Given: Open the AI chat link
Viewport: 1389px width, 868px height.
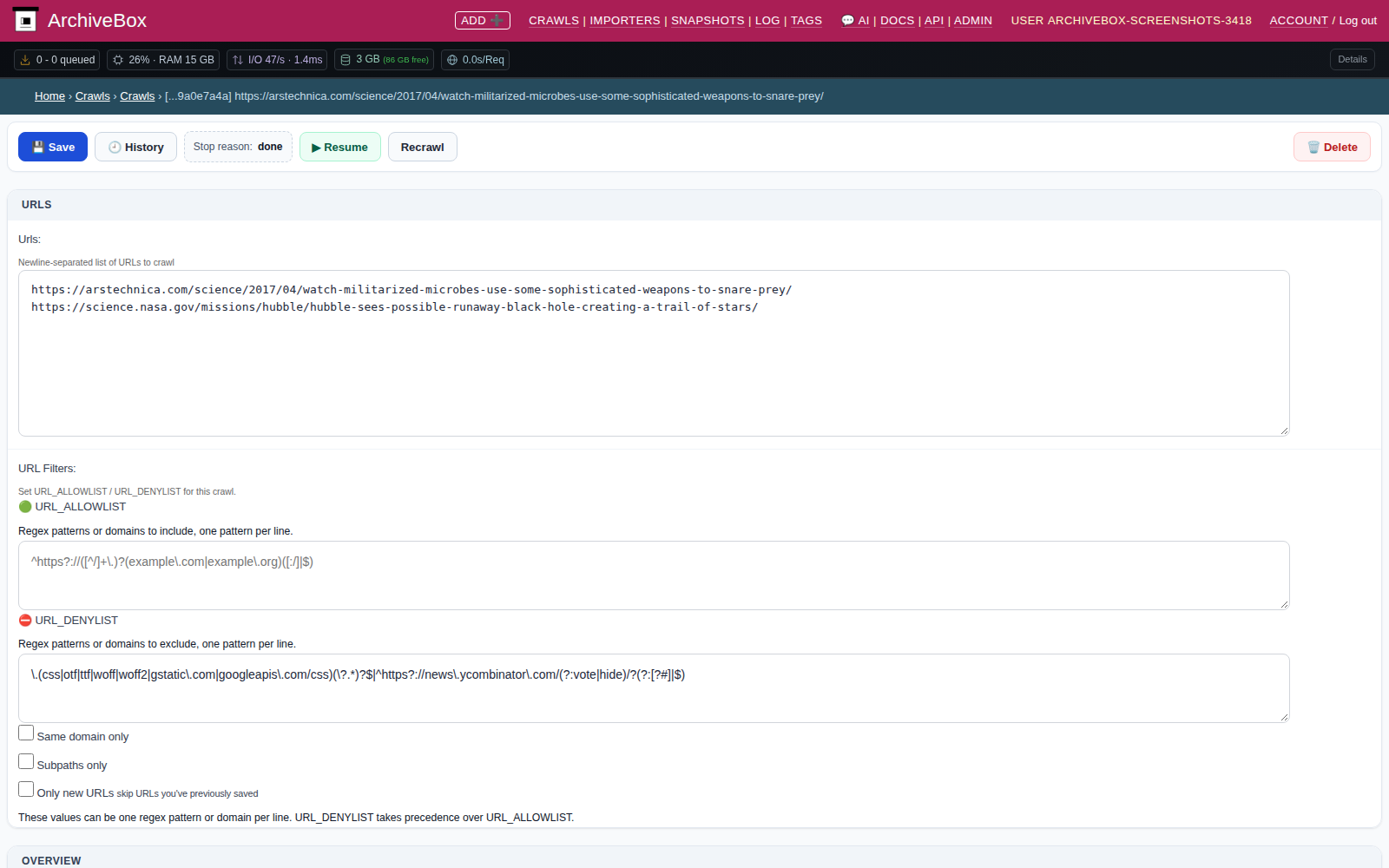Looking at the screenshot, I should pos(855,20).
